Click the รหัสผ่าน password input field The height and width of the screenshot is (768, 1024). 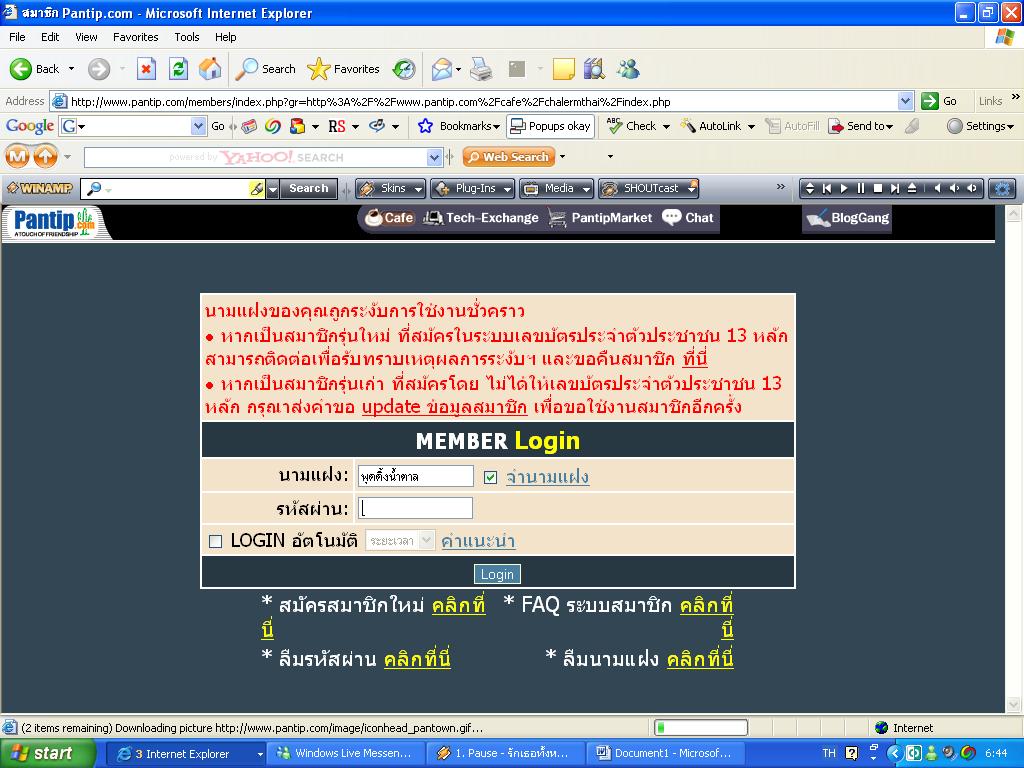point(415,508)
